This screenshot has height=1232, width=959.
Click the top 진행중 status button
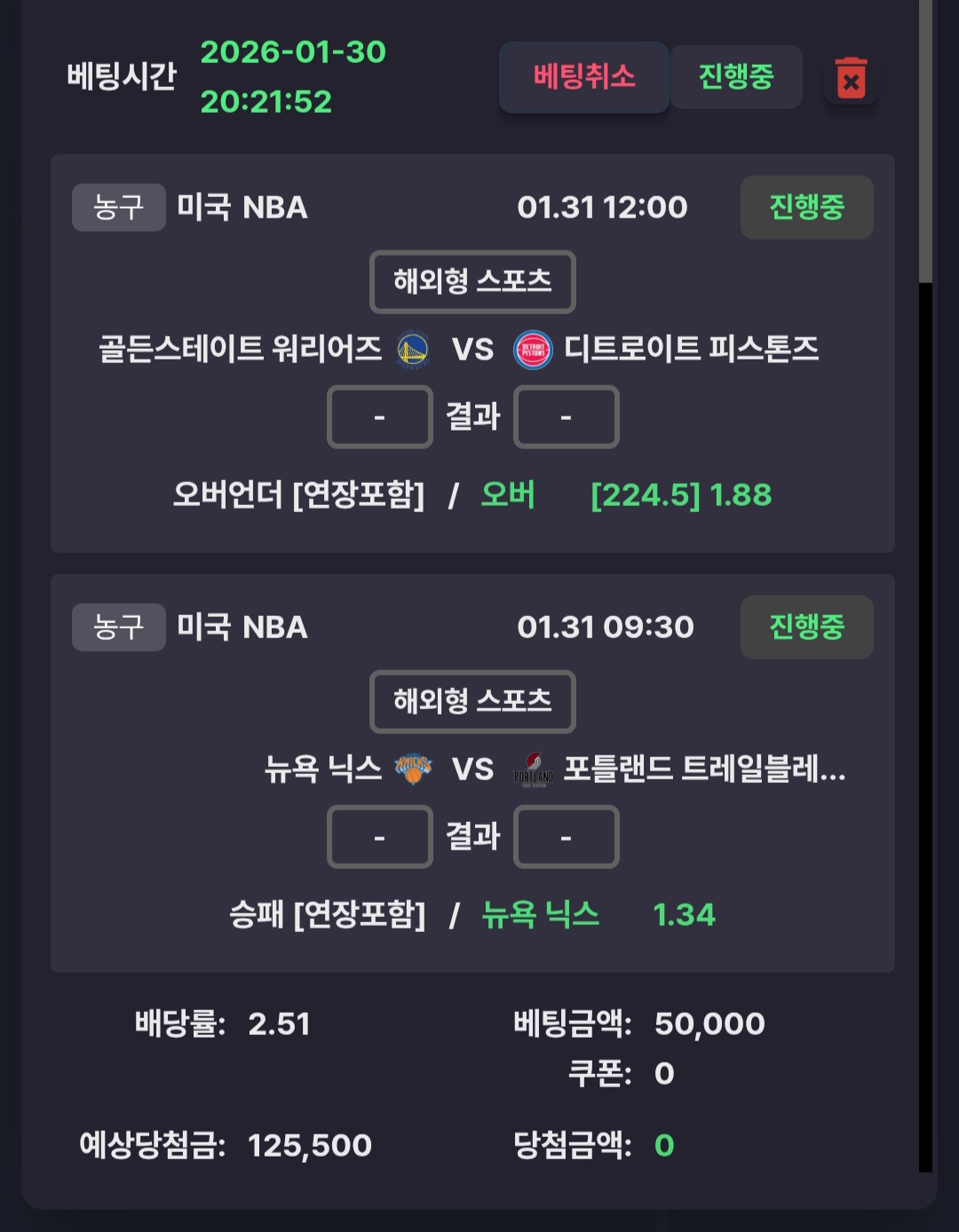tap(735, 77)
